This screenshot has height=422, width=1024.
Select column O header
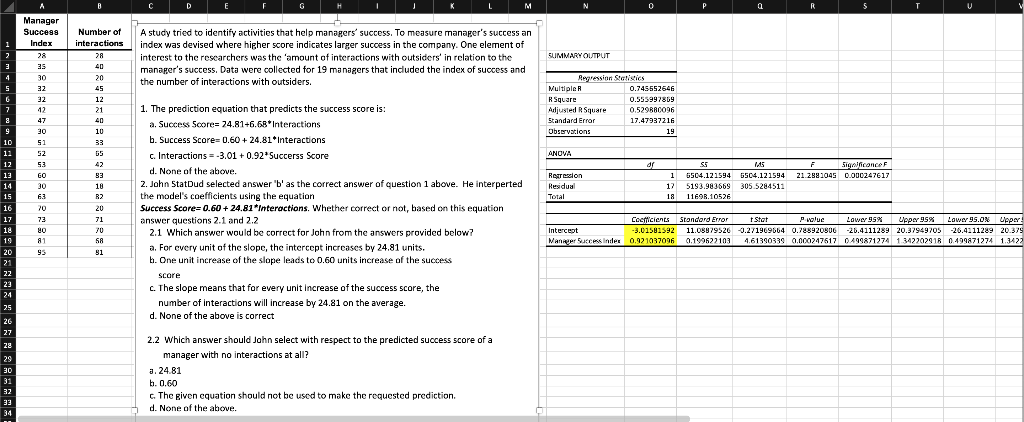click(650, 5)
